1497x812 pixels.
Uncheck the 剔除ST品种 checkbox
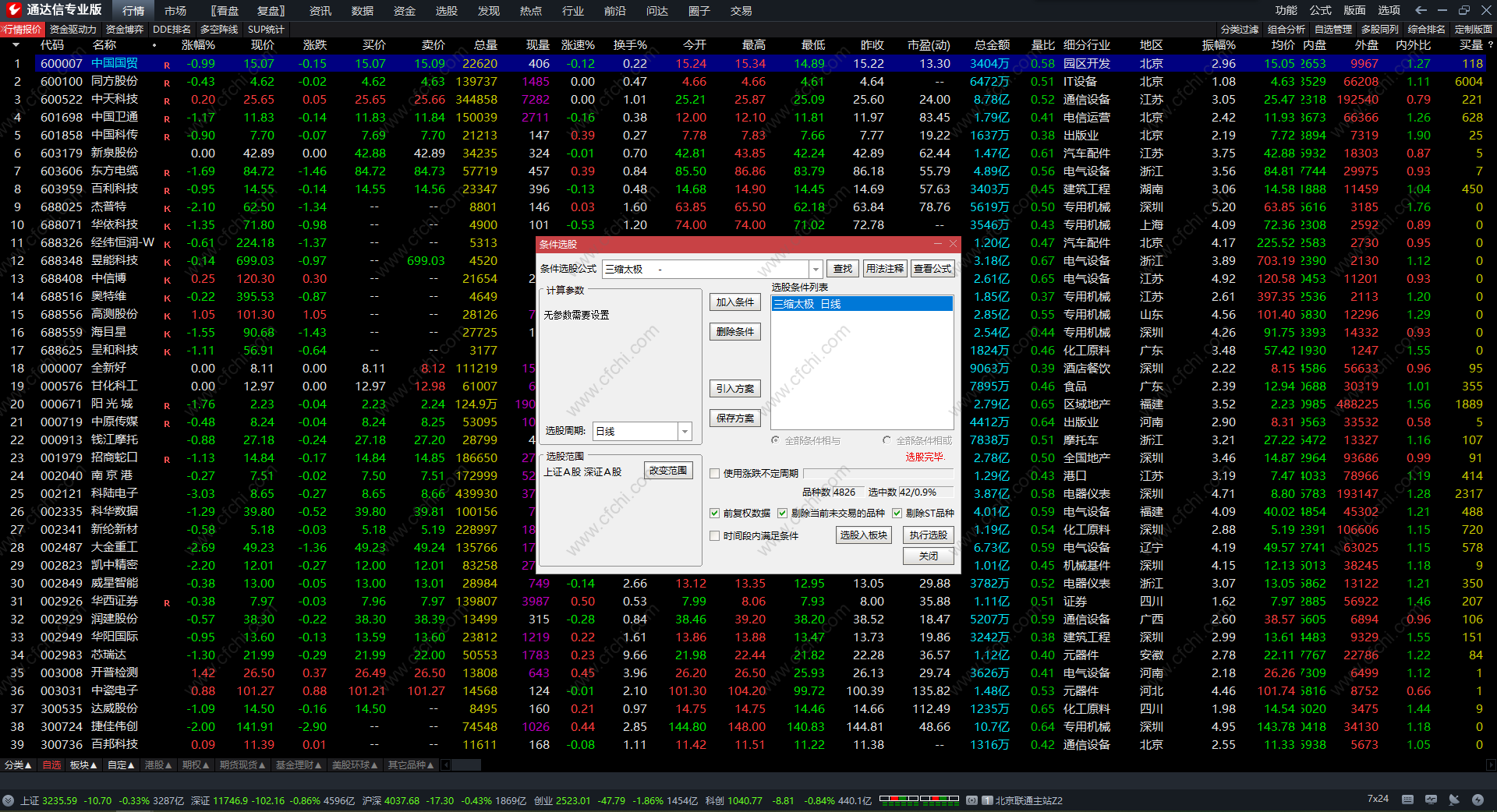coord(897,513)
